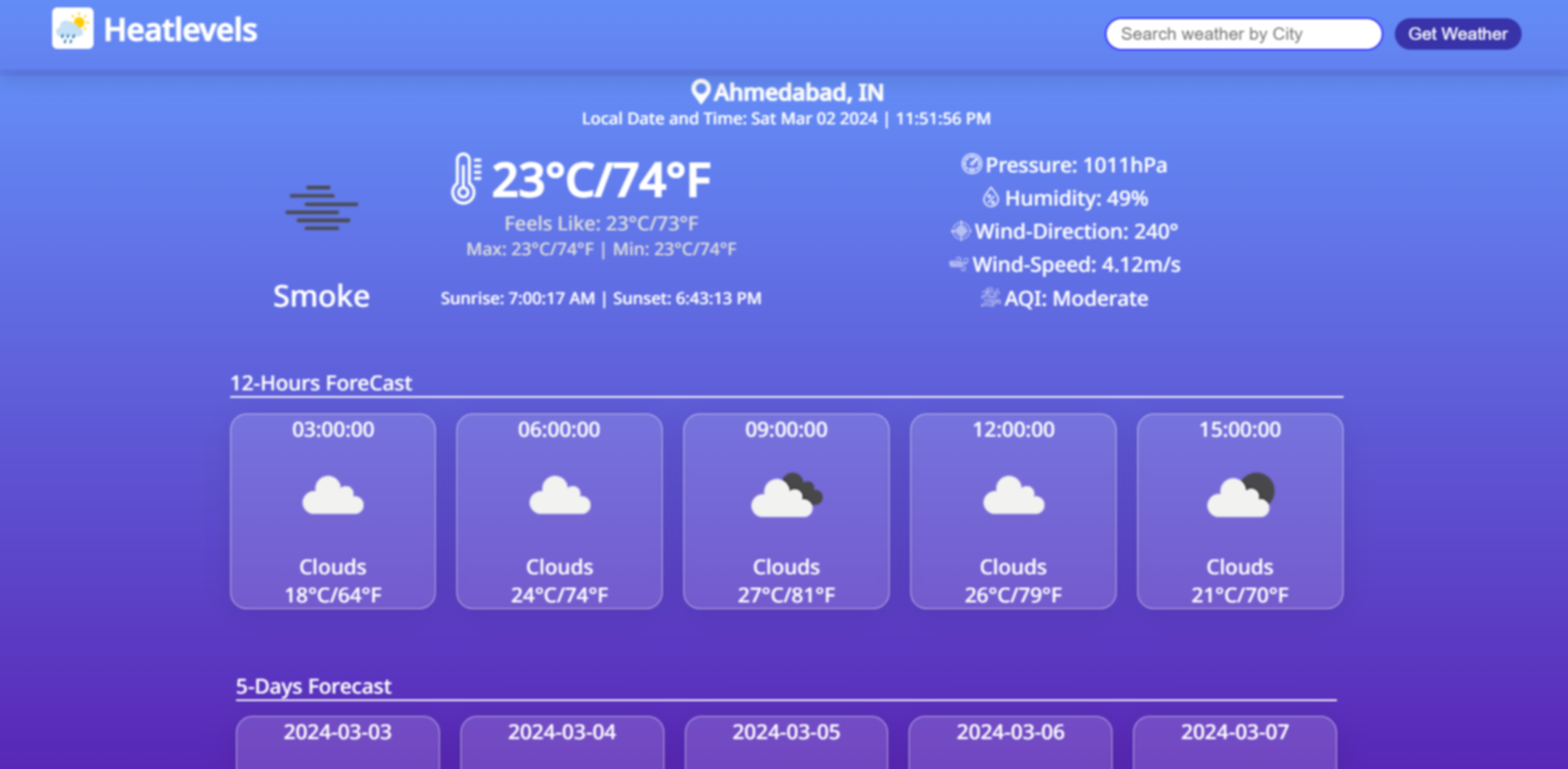Click the humidity droplet icon
This screenshot has height=769, width=1568.
pyautogui.click(x=991, y=198)
